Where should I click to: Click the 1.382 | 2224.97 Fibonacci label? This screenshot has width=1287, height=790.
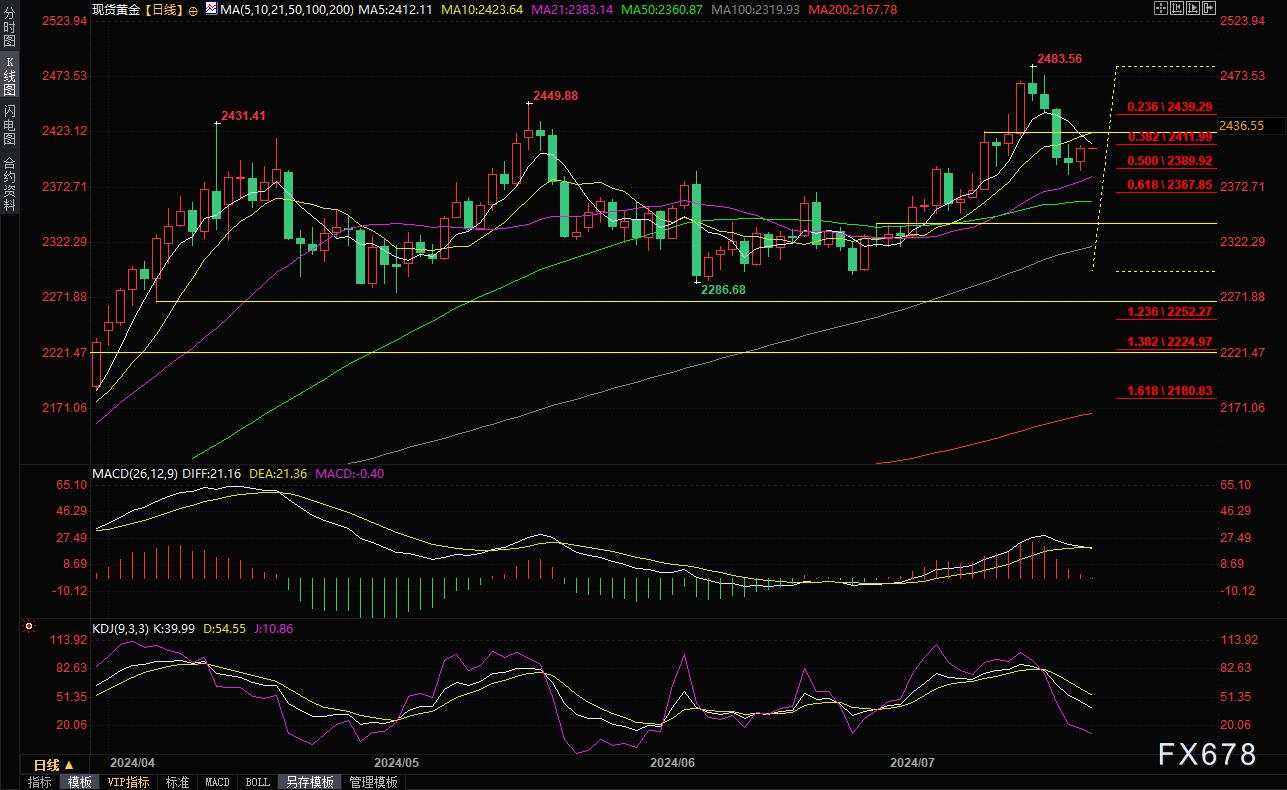pos(1169,342)
